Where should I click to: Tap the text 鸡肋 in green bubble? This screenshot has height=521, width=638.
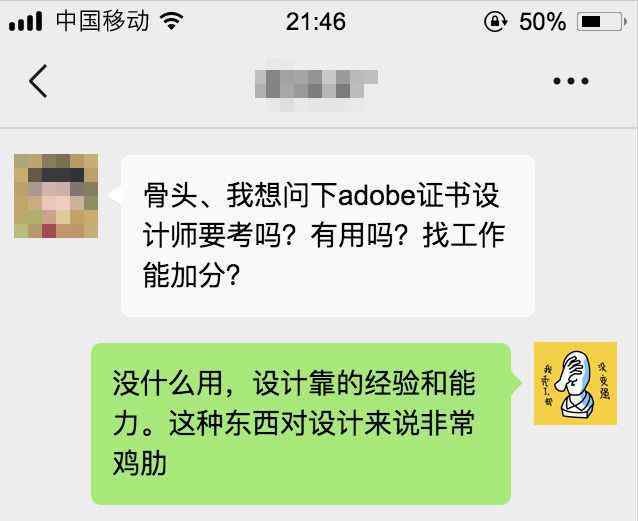[x=140, y=464]
